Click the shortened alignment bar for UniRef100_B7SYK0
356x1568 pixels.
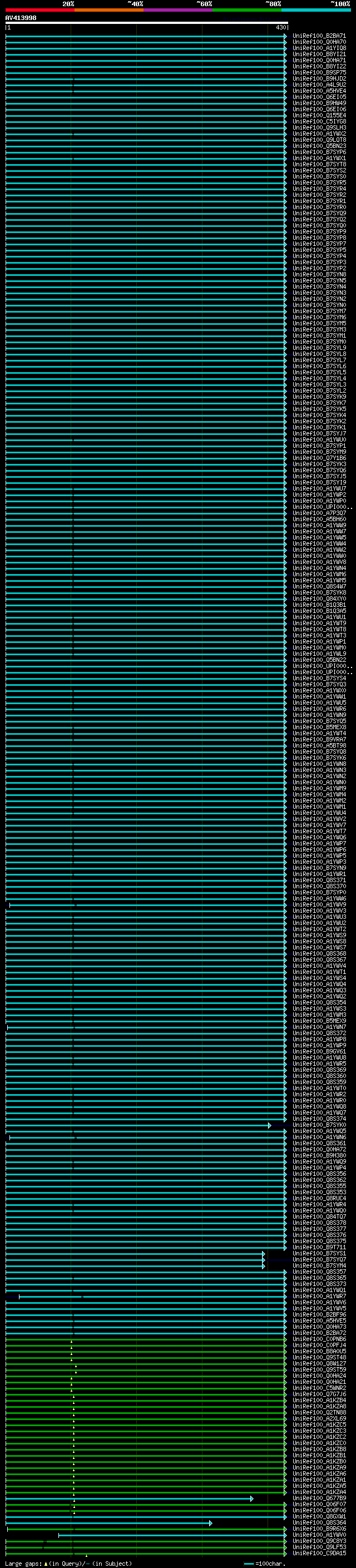click(138, 1125)
